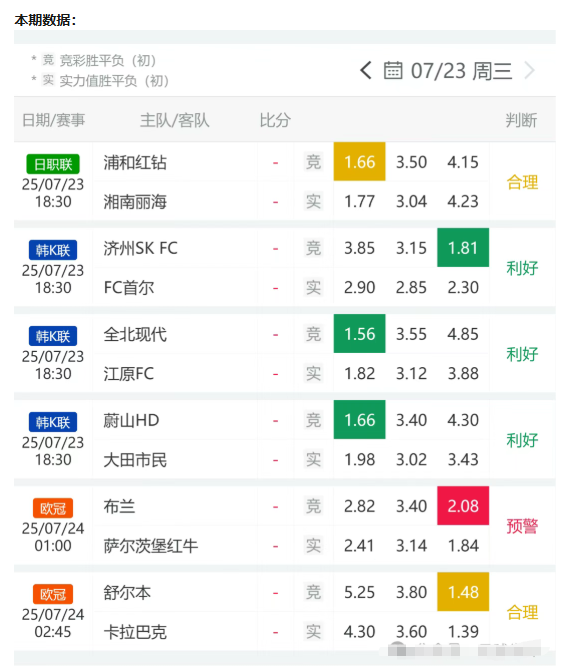Click 利好 judgment for 蔚山HD match
Image resolution: width=576 pixels, height=666 pixels.
(522, 440)
